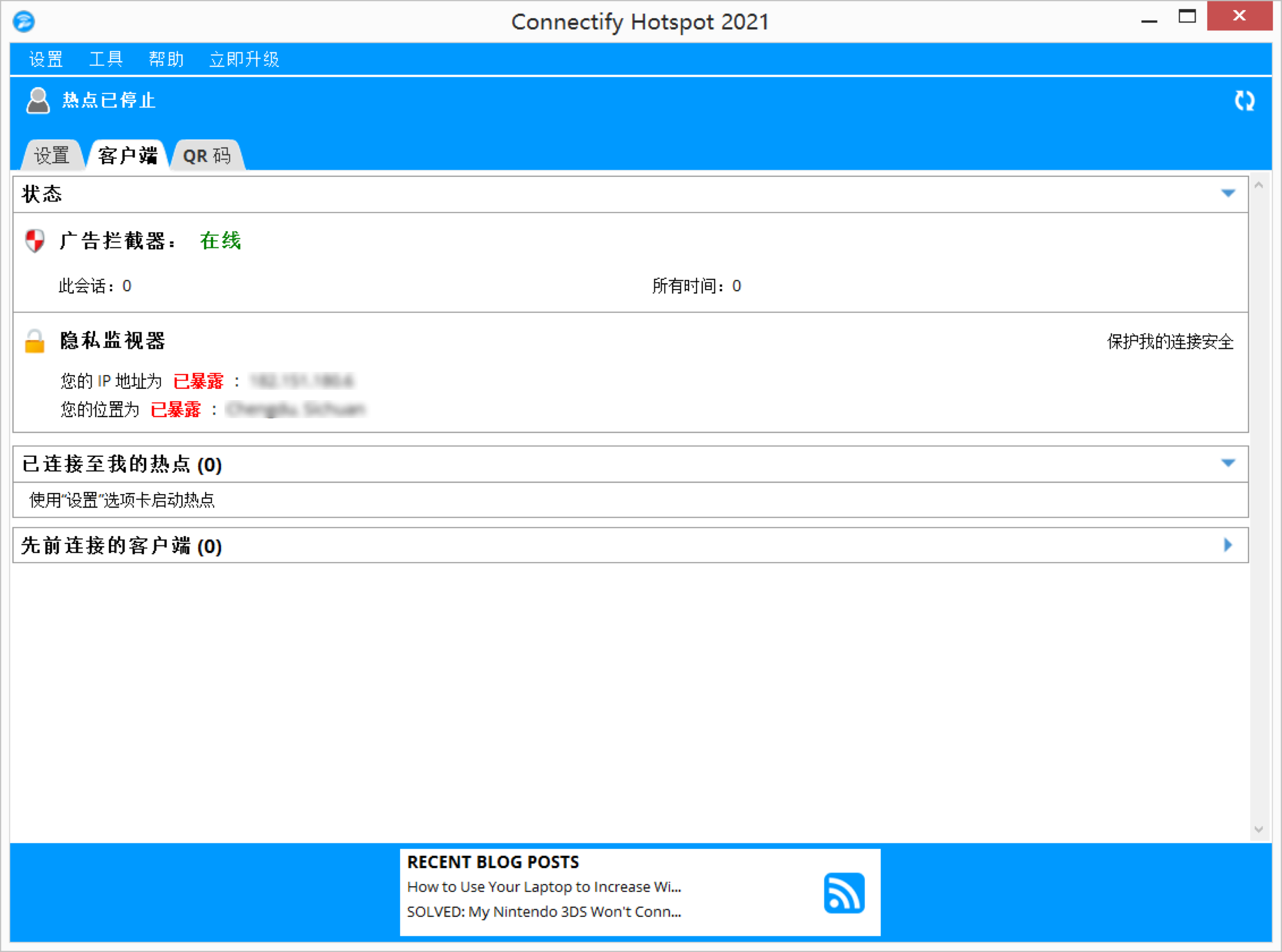The width and height of the screenshot is (1282, 952).
Task: Switch to the QR 码 tab
Action: point(207,155)
